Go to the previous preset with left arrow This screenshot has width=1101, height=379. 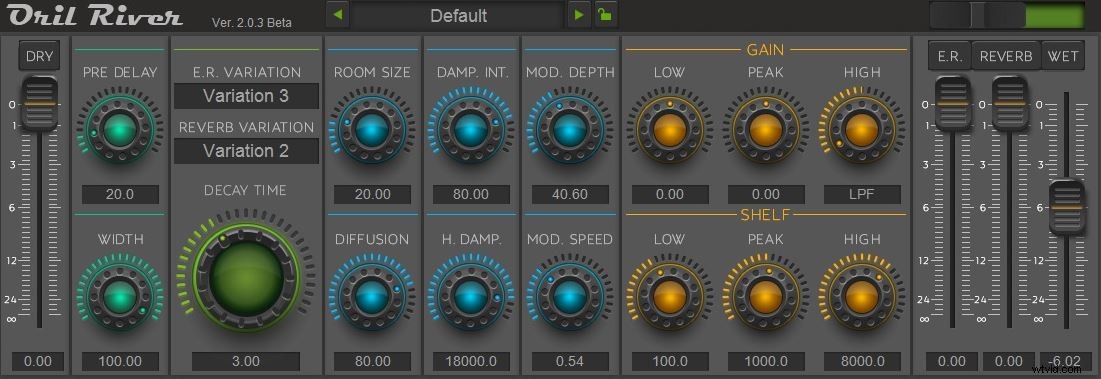(338, 15)
